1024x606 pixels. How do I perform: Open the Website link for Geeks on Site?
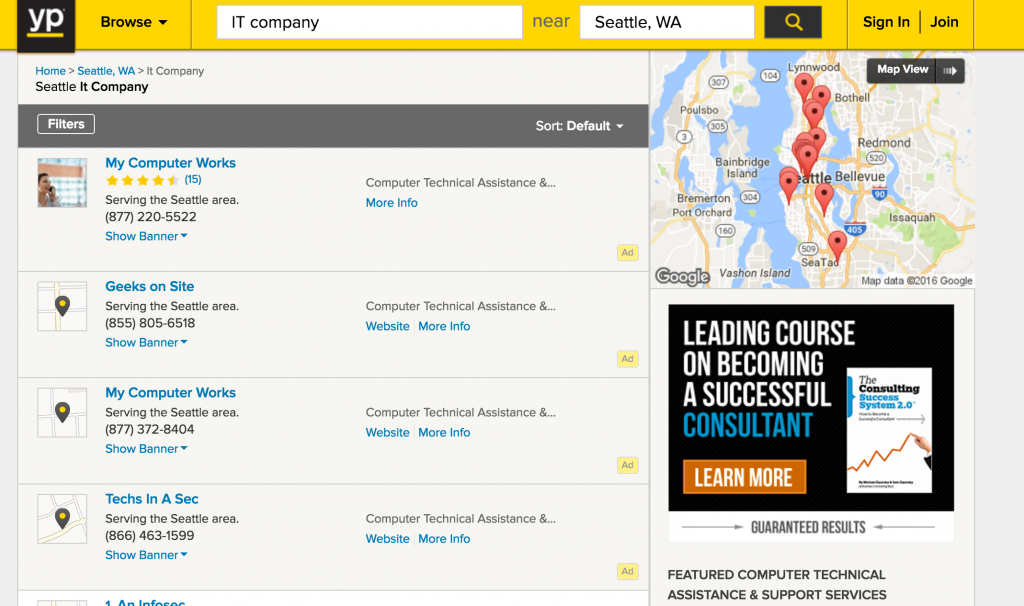pos(387,326)
